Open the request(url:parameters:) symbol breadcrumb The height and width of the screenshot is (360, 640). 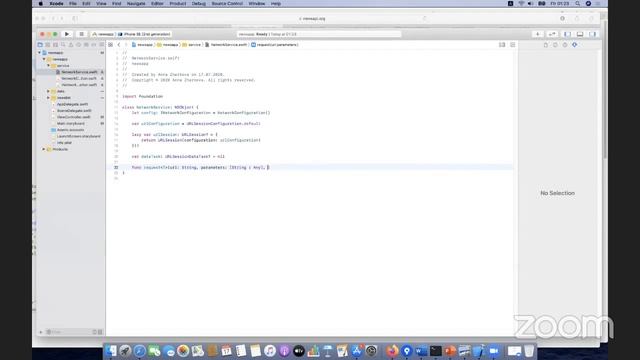tap(275, 45)
